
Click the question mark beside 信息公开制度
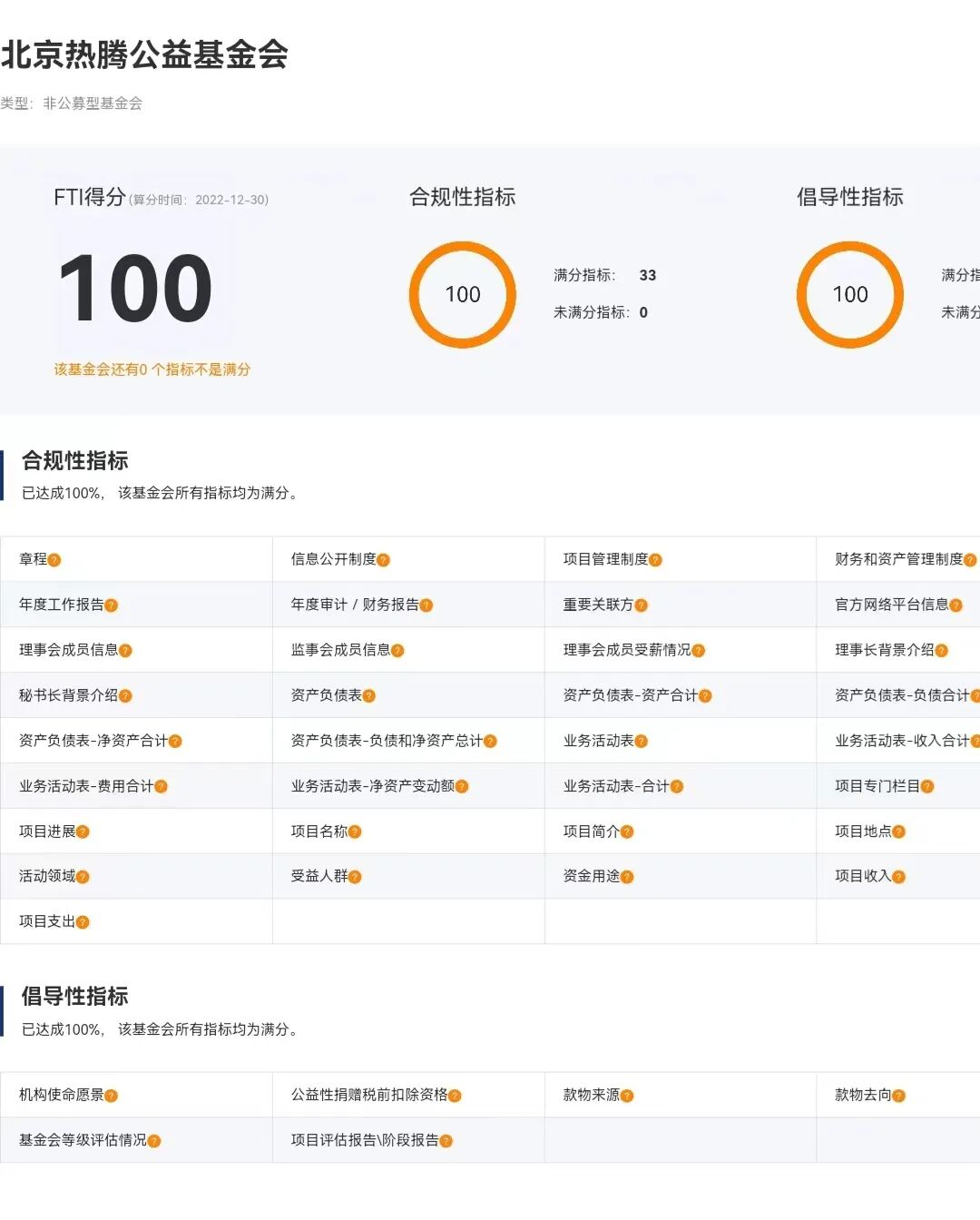pos(385,560)
